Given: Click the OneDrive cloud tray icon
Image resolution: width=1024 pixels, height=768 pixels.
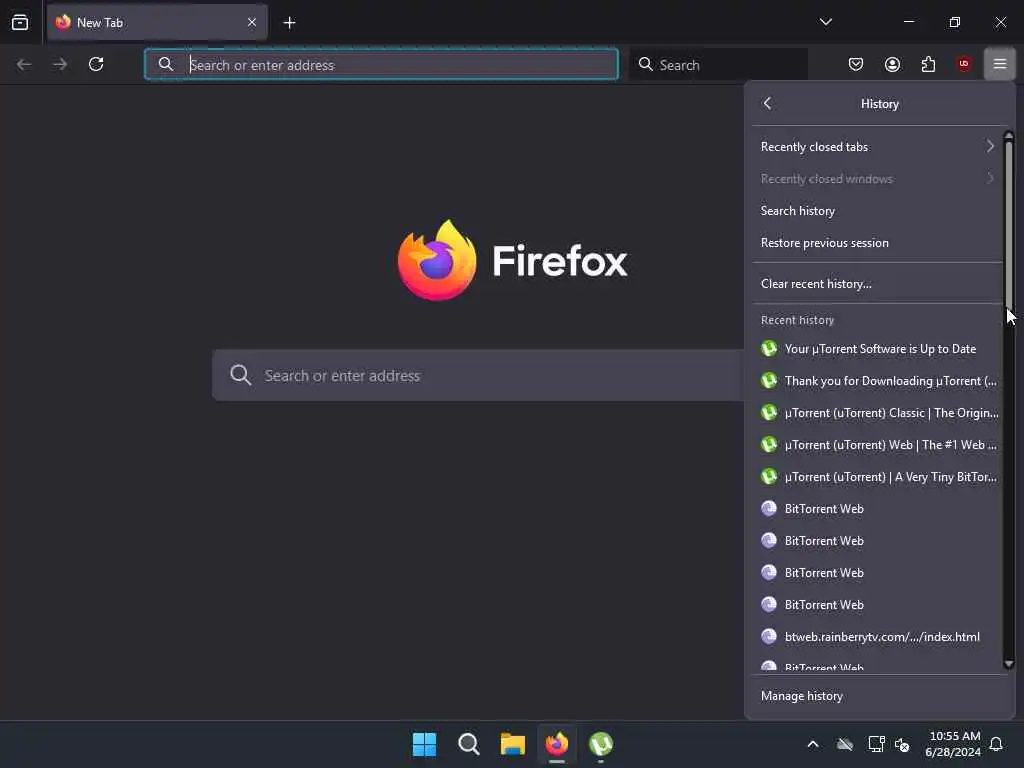Looking at the screenshot, I should pyautogui.click(x=845, y=744).
